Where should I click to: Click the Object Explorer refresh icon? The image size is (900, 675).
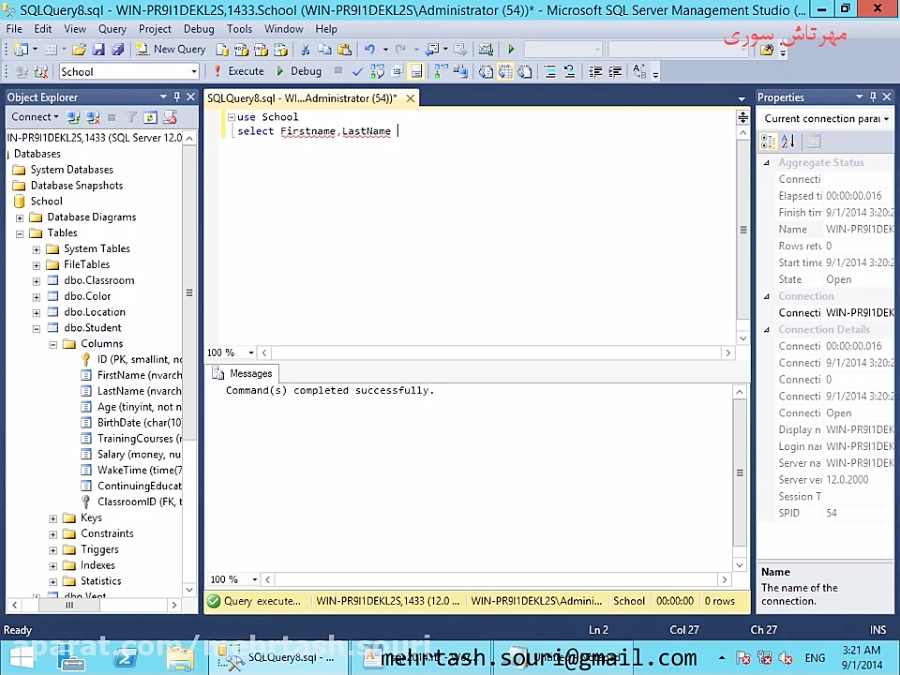pos(150,118)
